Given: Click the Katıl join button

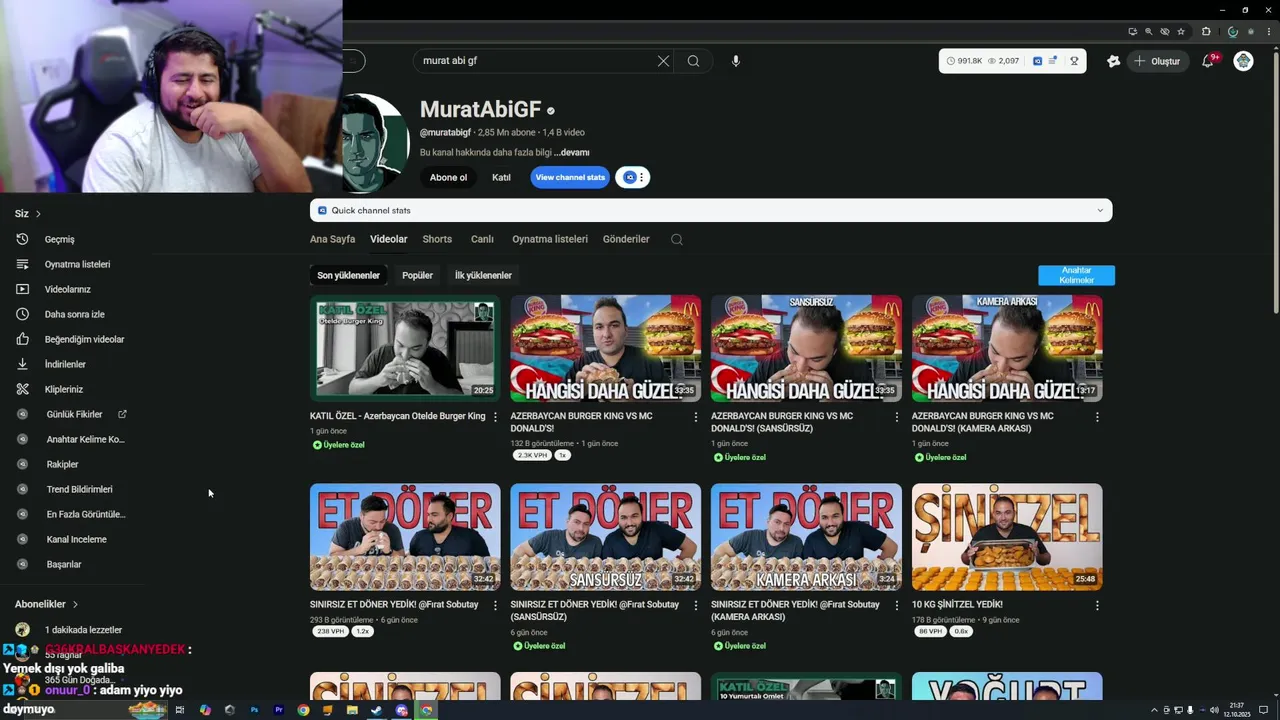Looking at the screenshot, I should pos(501,177).
